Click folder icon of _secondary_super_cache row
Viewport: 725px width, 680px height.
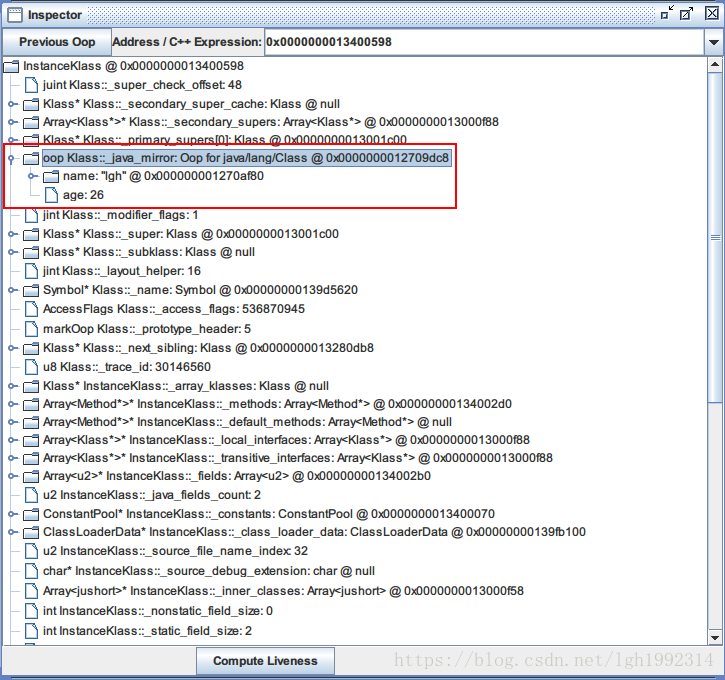tap(31, 104)
